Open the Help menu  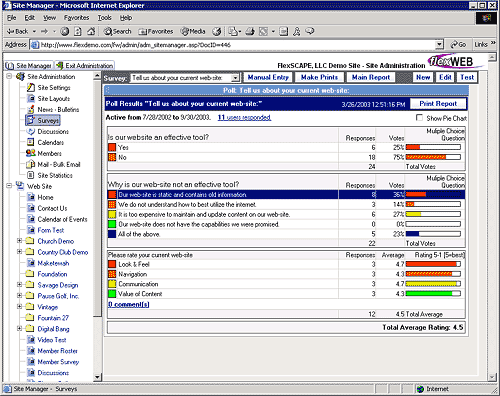click(x=126, y=18)
